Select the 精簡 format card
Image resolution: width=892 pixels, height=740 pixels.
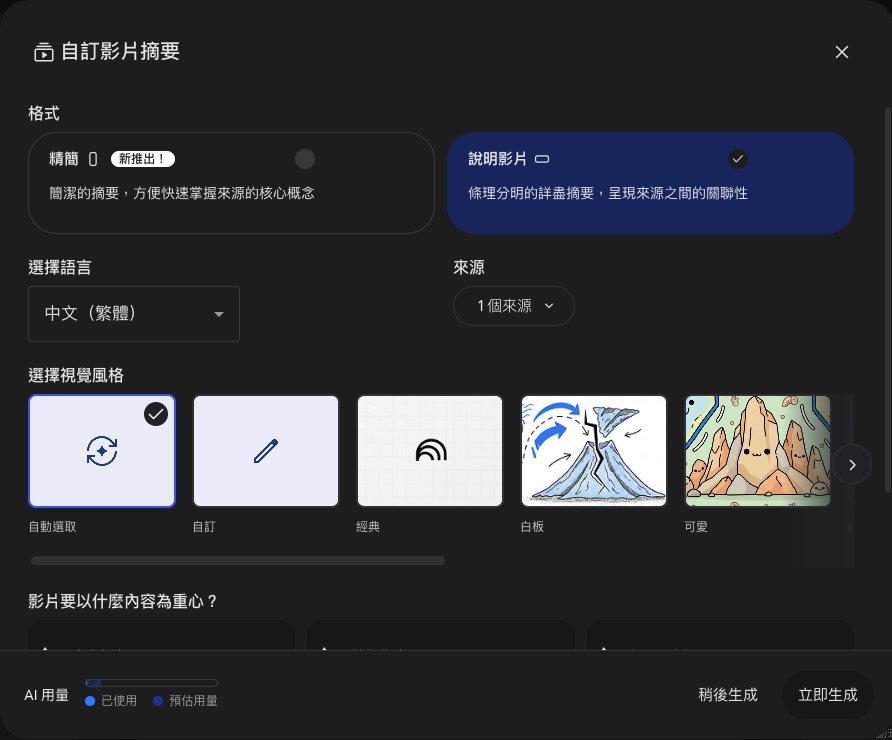(x=232, y=183)
